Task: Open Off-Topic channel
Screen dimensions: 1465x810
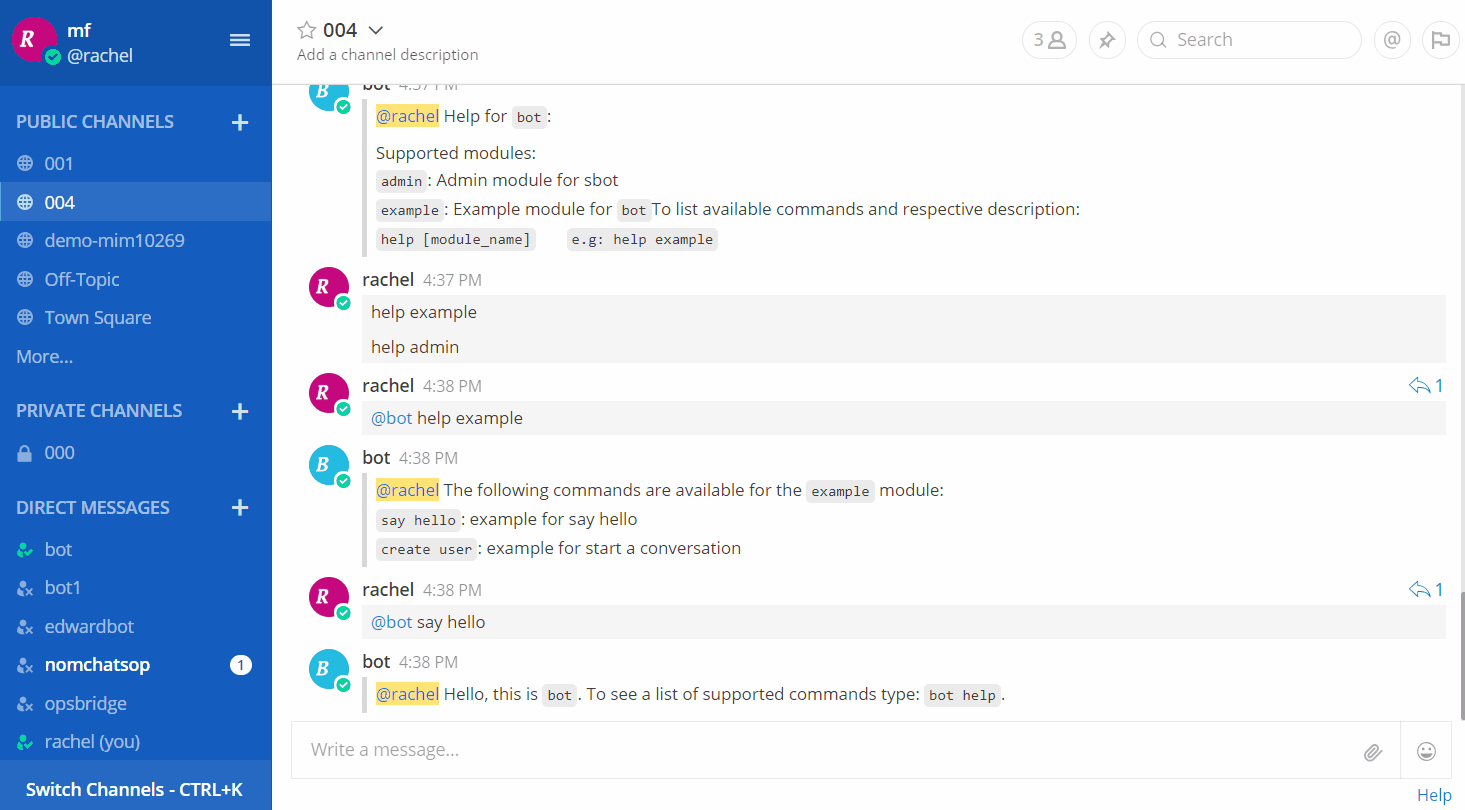Action: point(136,279)
